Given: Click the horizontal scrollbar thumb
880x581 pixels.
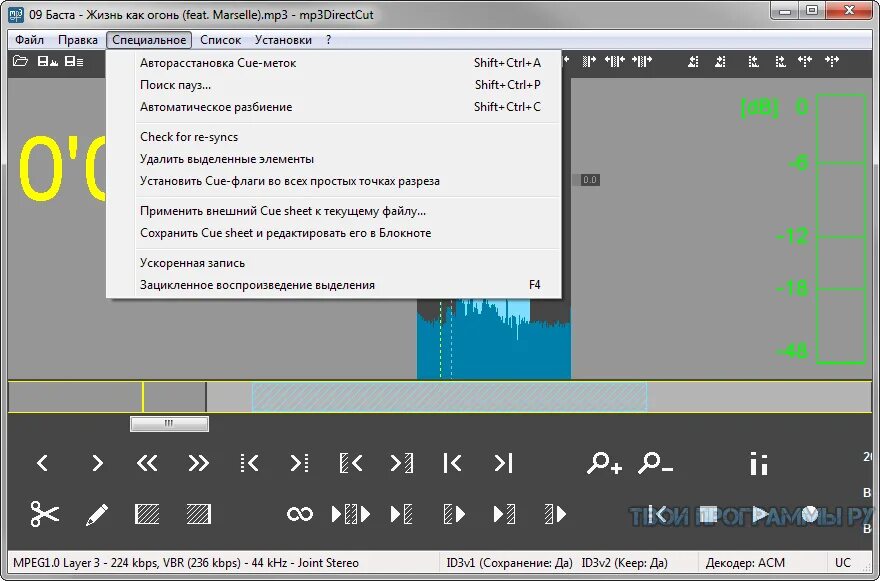Looking at the screenshot, I should point(169,424).
